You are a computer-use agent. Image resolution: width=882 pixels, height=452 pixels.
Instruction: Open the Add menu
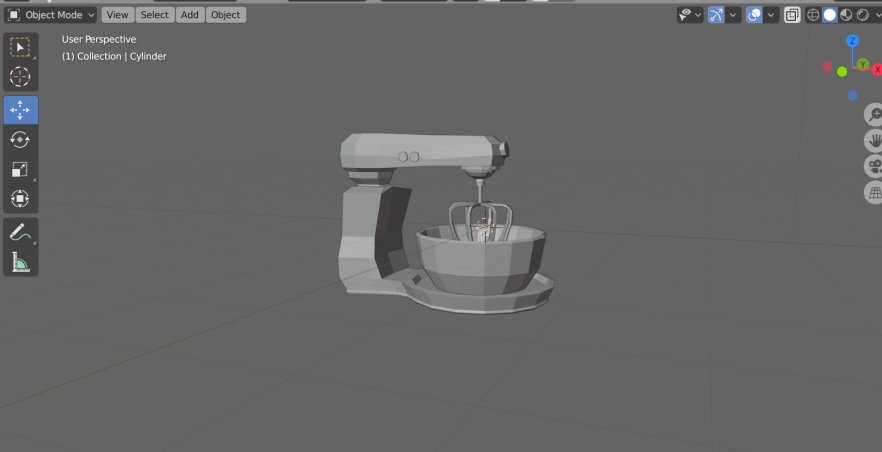[x=190, y=15]
